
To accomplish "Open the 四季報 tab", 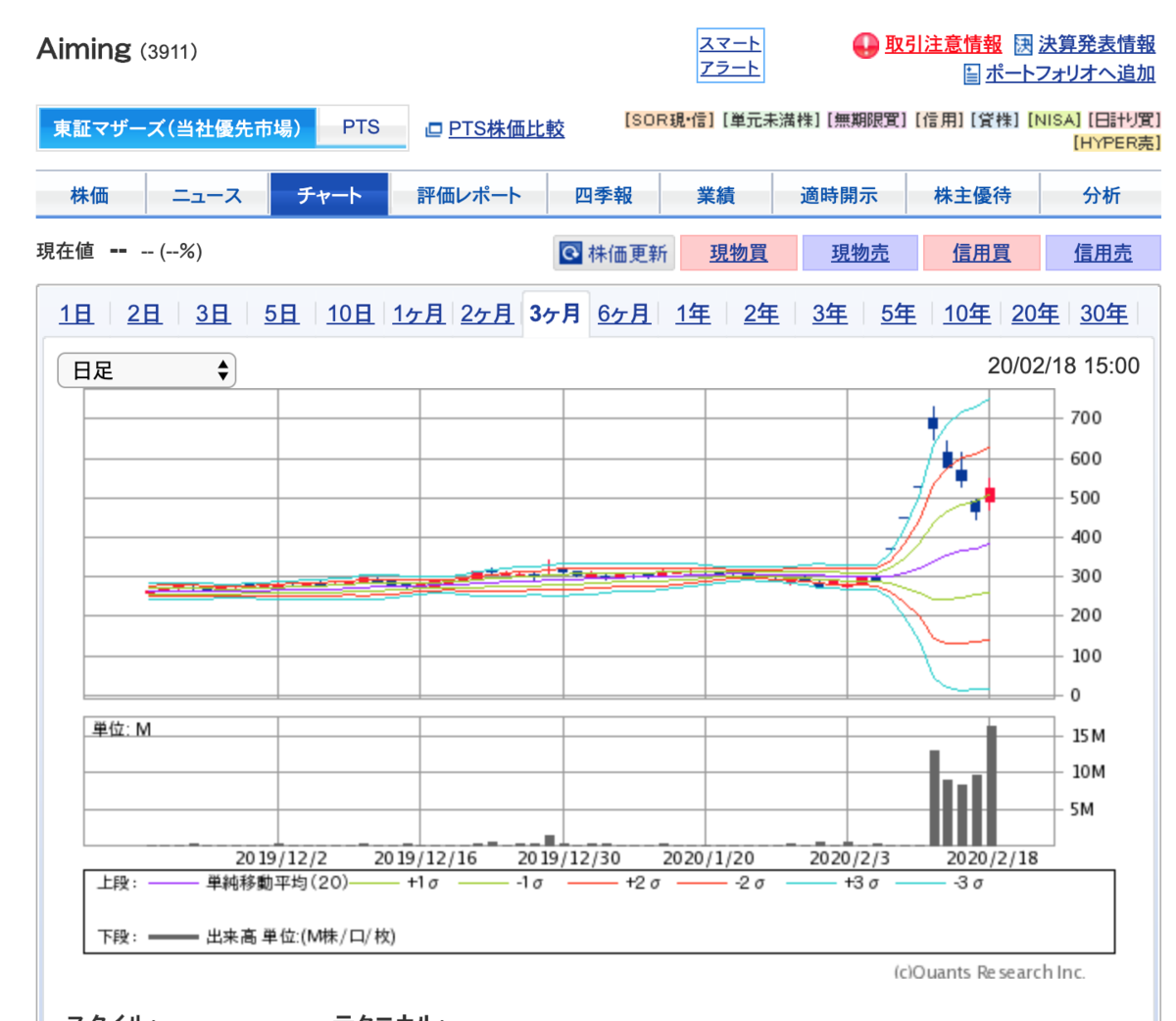I will click(604, 195).
